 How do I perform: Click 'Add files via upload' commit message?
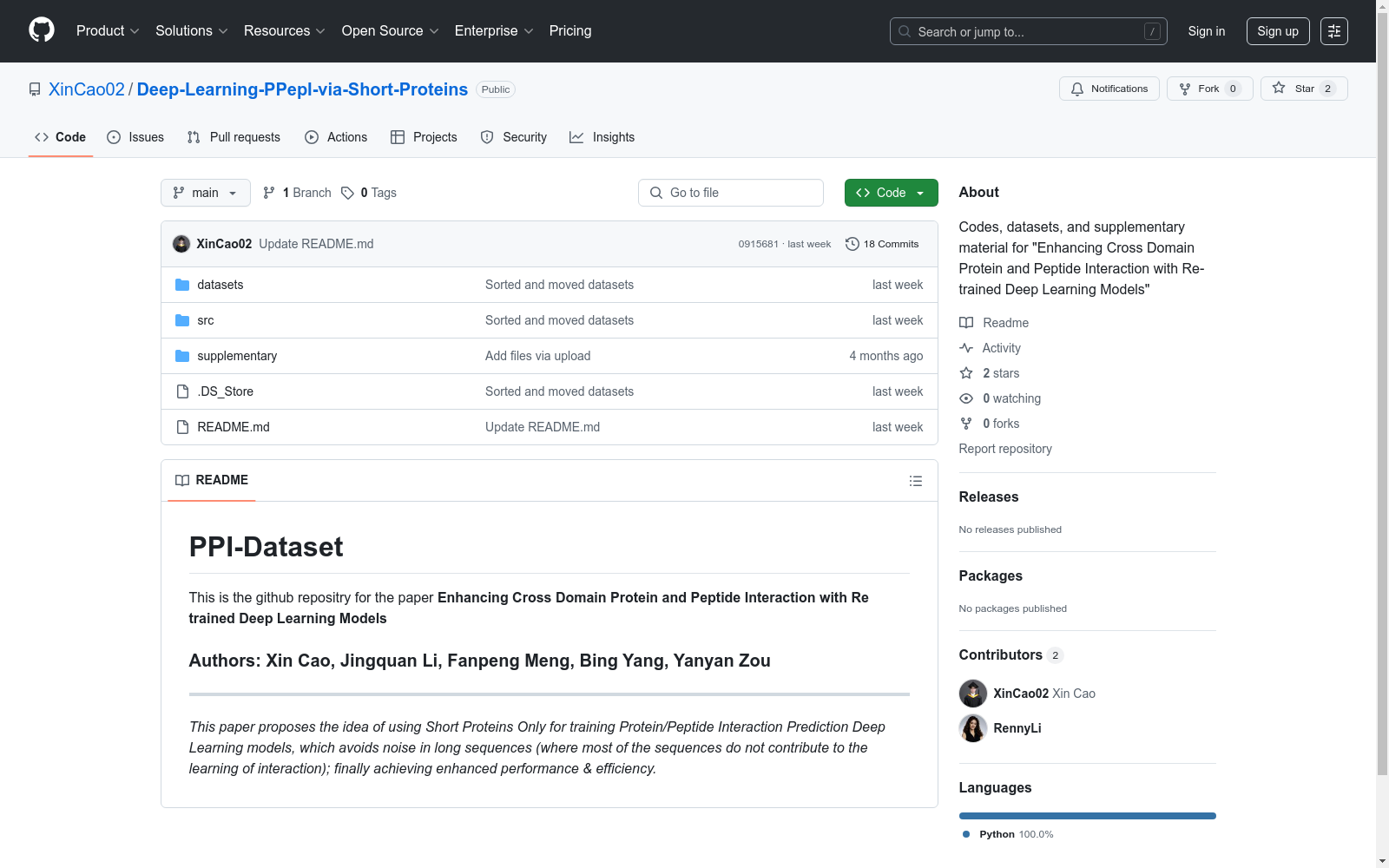coord(538,356)
